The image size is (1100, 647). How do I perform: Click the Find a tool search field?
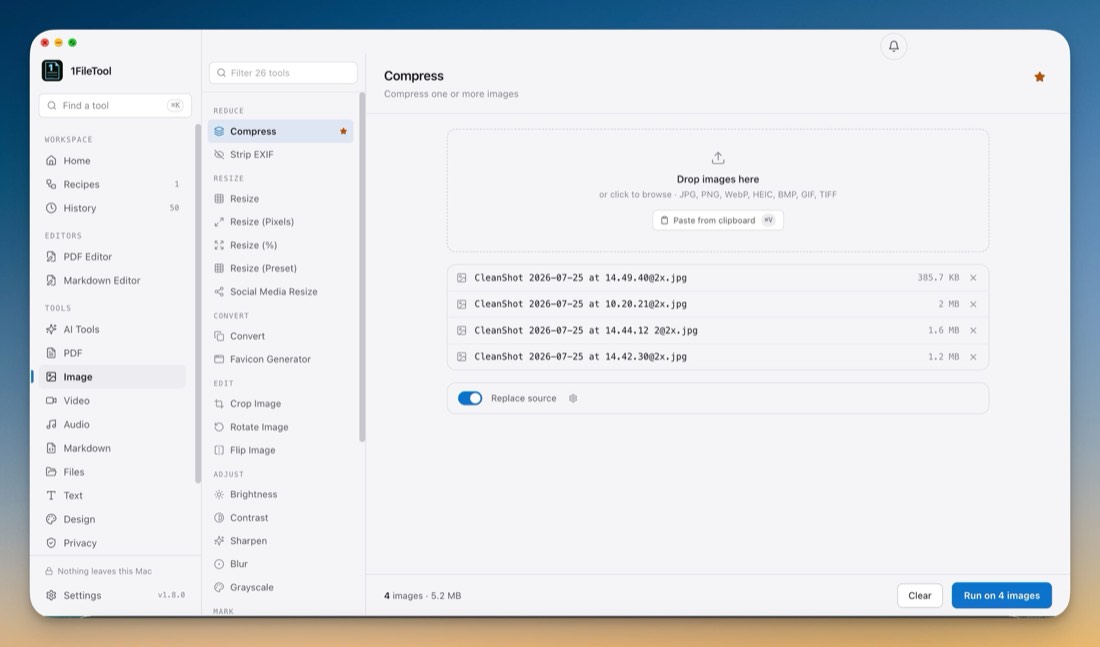click(x=115, y=105)
